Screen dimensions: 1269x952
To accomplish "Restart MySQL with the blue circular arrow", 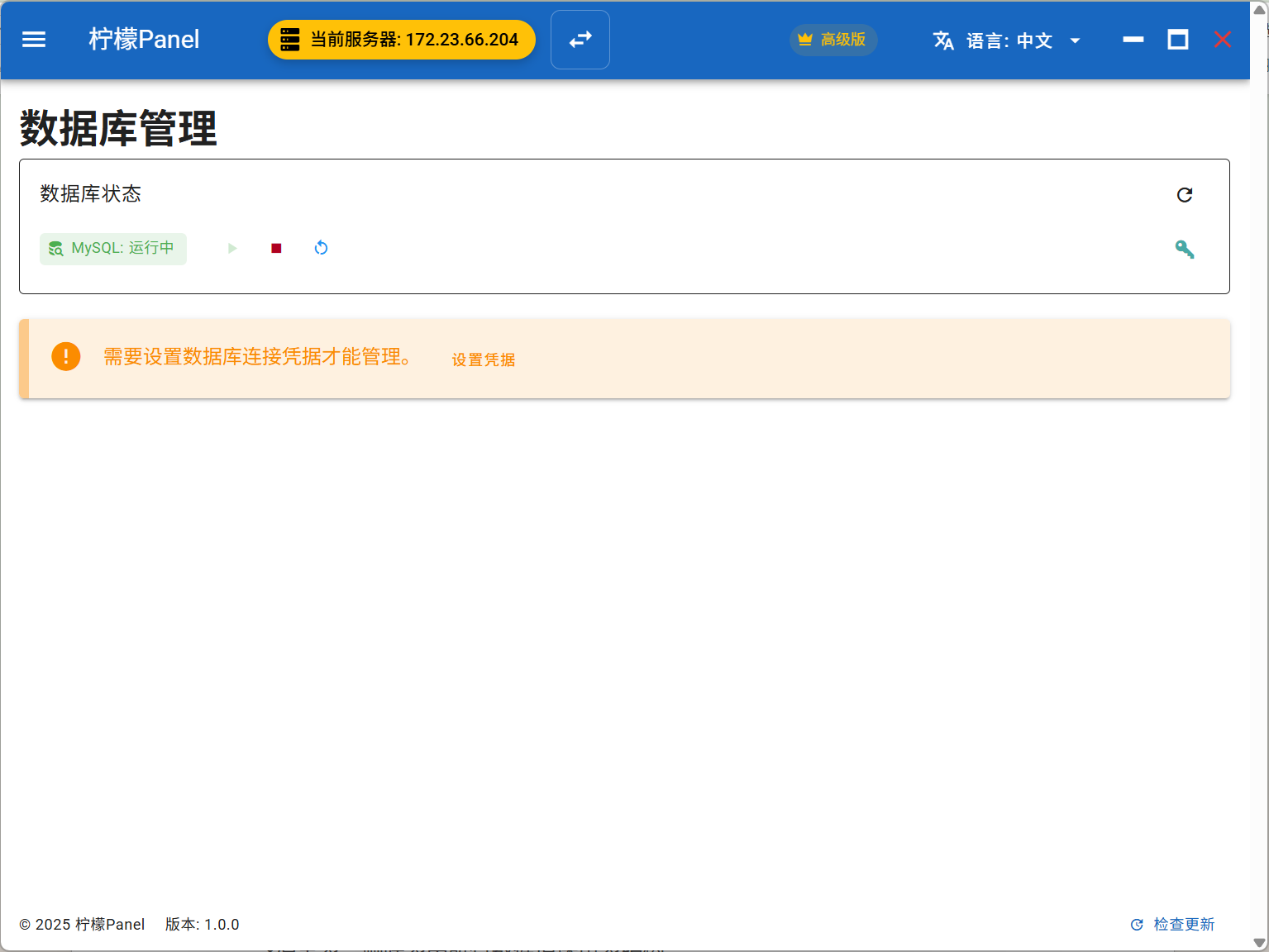I will [x=322, y=248].
